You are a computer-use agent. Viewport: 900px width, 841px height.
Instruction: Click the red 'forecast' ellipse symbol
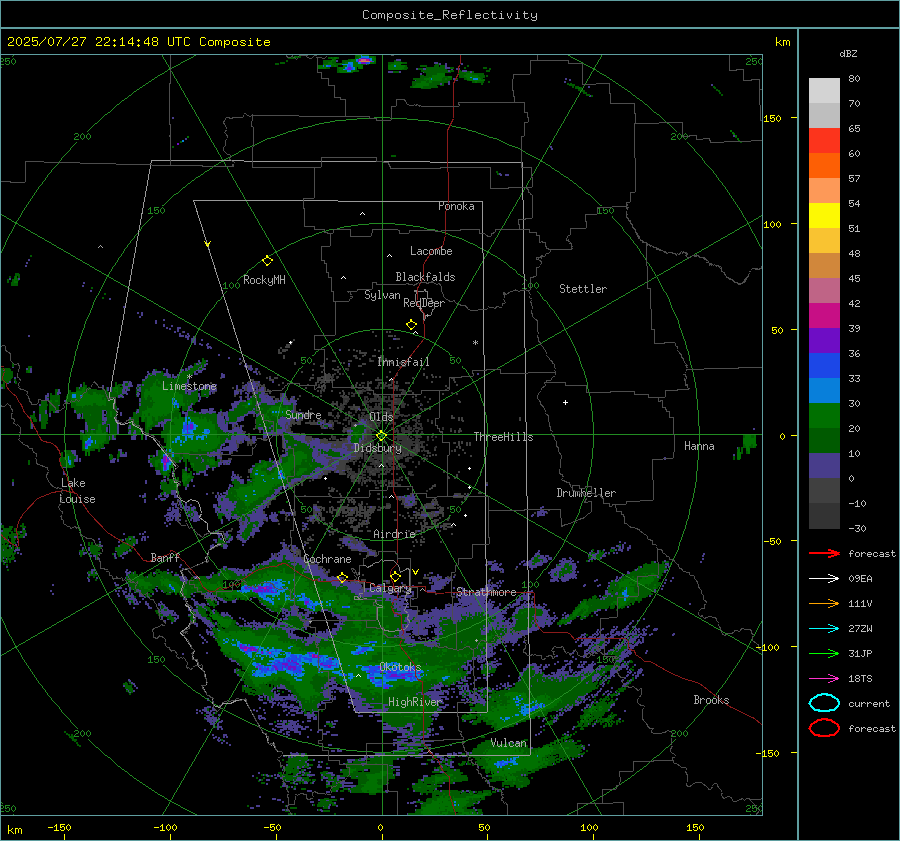pyautogui.click(x=824, y=728)
